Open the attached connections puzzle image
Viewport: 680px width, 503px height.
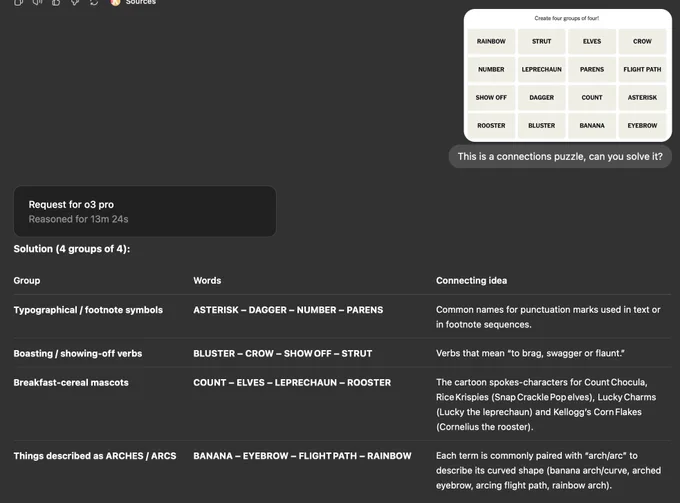(568, 75)
